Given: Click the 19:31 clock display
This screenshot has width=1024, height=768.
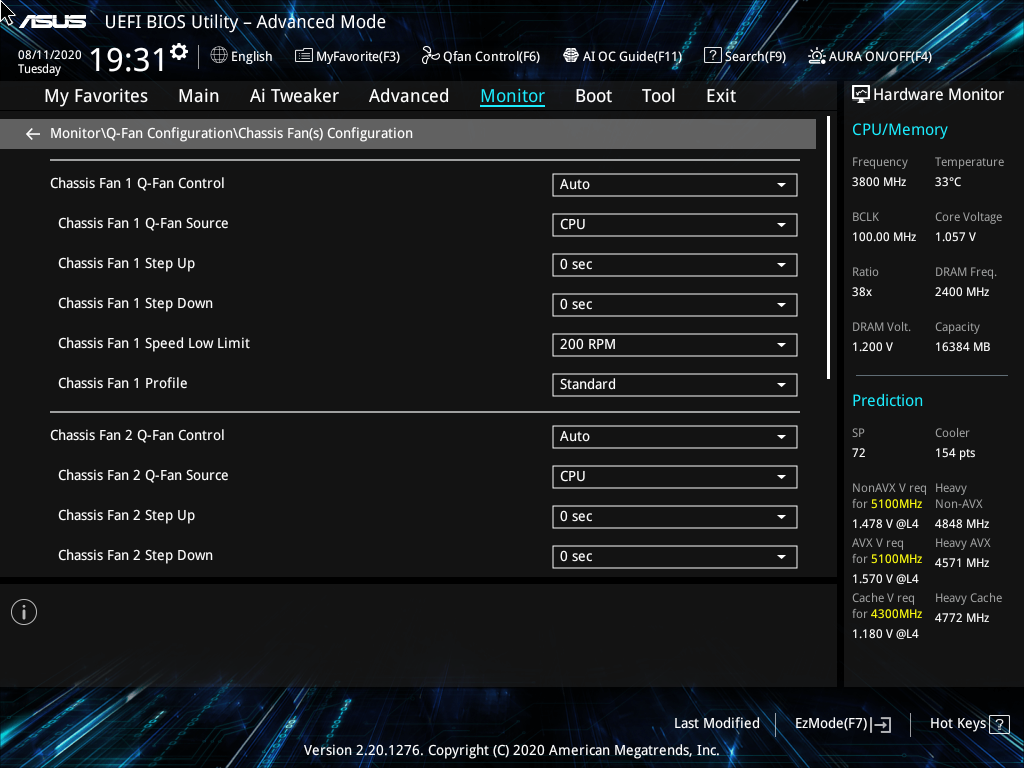Looking at the screenshot, I should (x=128, y=59).
